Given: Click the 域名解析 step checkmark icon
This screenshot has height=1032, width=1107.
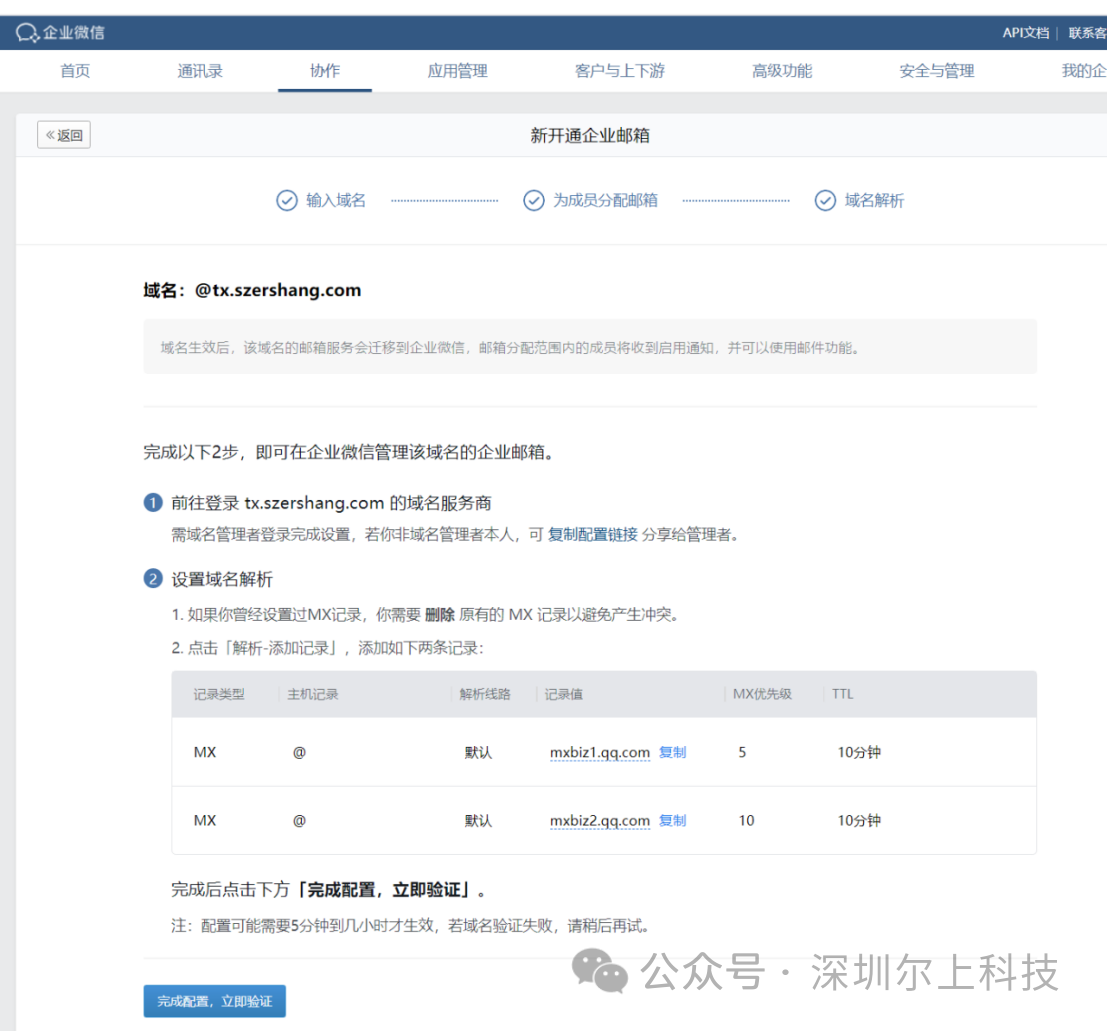Looking at the screenshot, I should tap(825, 200).
